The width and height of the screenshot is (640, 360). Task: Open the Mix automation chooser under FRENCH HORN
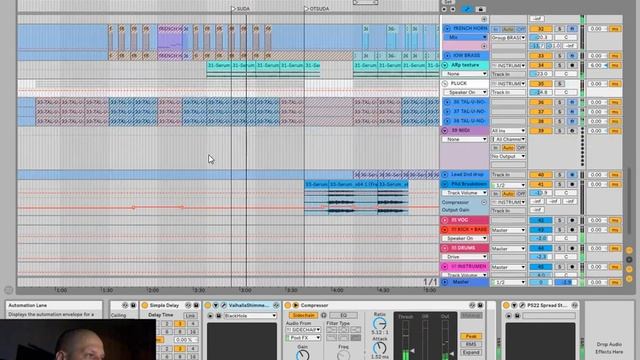pyautogui.click(x=465, y=37)
